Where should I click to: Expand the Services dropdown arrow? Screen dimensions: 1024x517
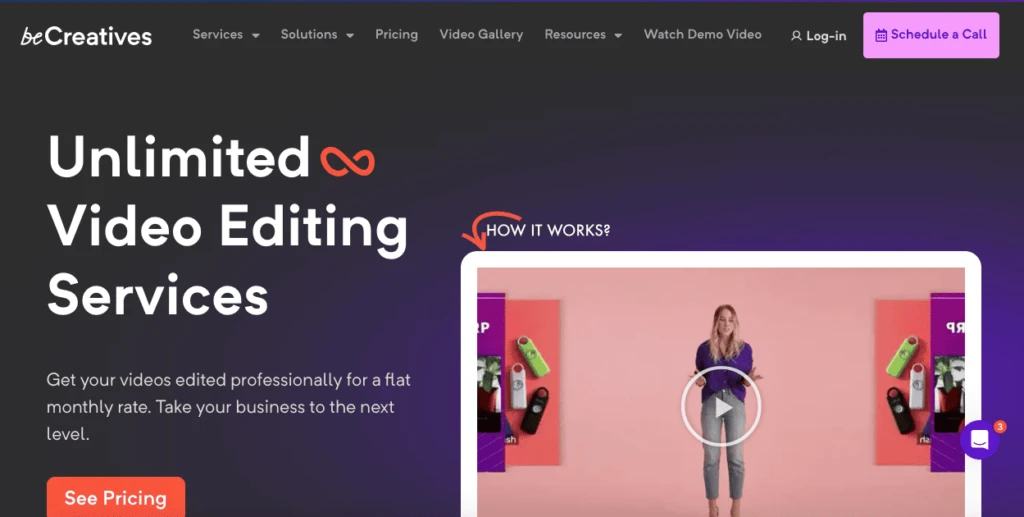pos(256,35)
